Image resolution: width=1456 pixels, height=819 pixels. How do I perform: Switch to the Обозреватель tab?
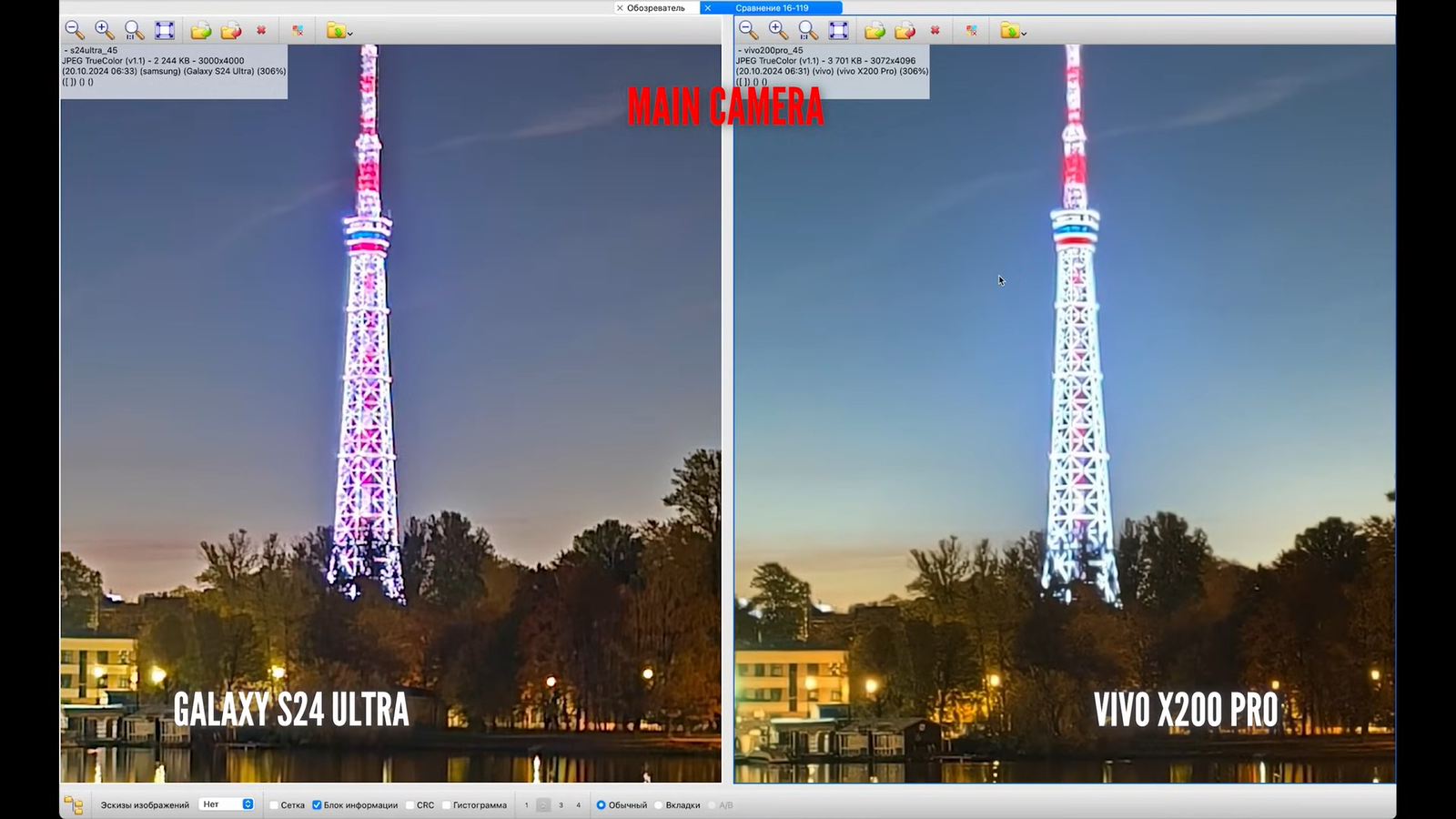(x=655, y=7)
